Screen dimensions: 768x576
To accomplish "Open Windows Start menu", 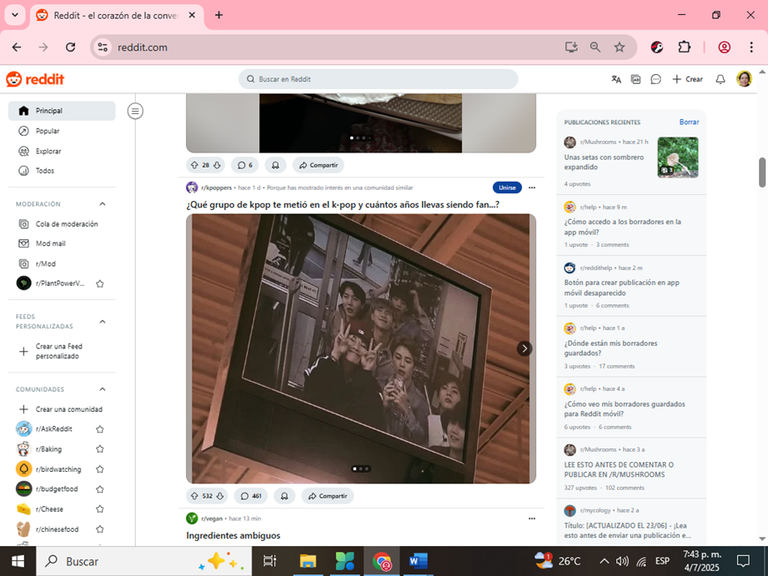I will pyautogui.click(x=18, y=561).
